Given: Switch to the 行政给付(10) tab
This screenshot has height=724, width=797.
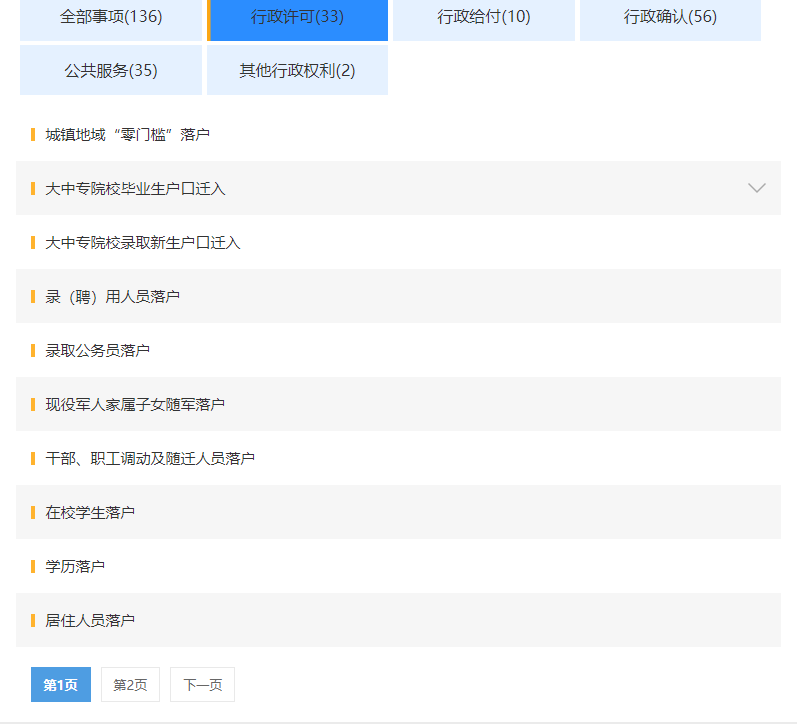Looking at the screenshot, I should coord(484,18).
